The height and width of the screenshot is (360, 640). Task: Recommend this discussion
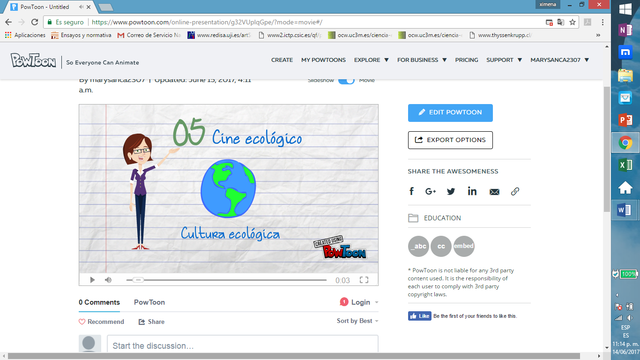tap(101, 322)
